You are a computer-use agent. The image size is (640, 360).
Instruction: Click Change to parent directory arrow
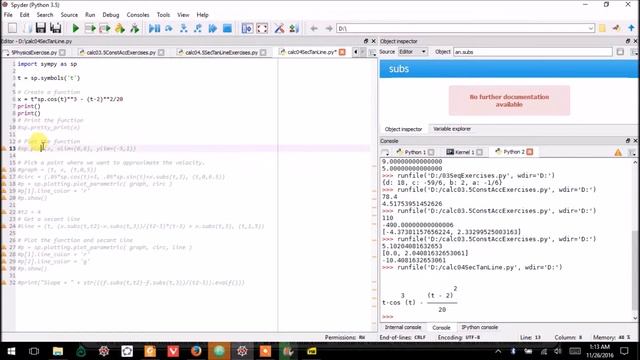coord(631,28)
